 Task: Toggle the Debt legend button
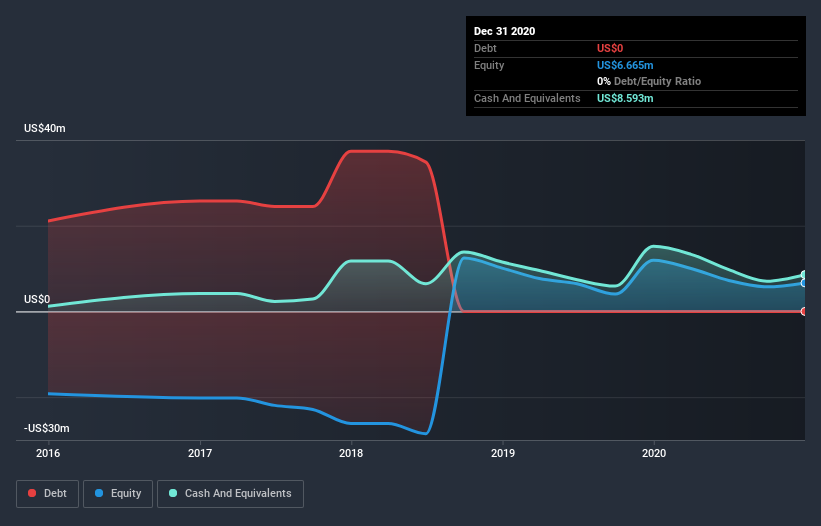coord(48,494)
